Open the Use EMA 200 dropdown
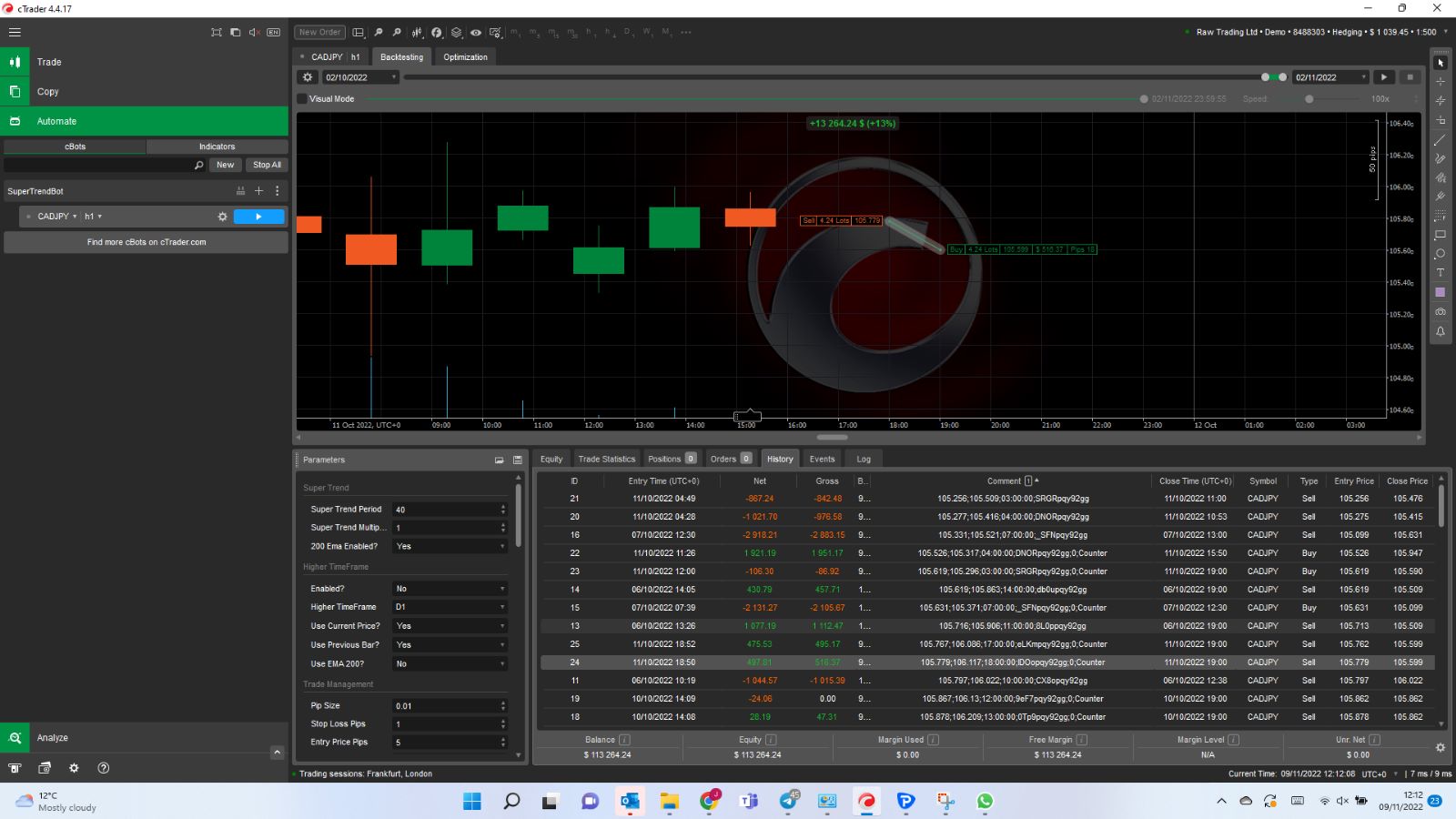 tap(450, 664)
